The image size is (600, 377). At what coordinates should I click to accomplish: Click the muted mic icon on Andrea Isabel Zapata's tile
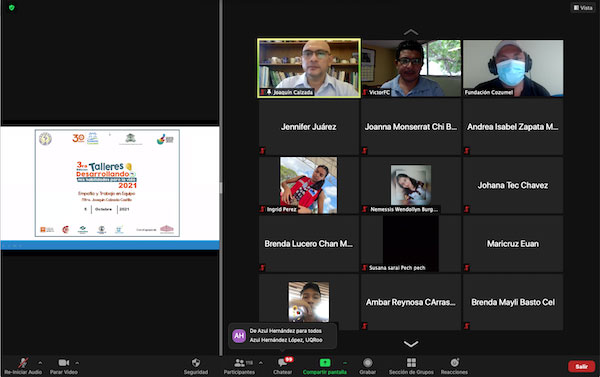[466, 151]
